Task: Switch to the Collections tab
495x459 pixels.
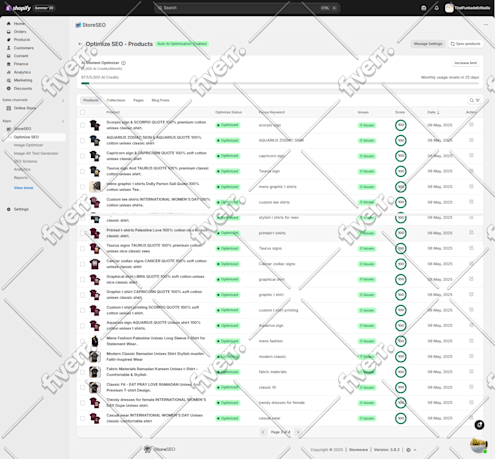Action: coord(116,100)
